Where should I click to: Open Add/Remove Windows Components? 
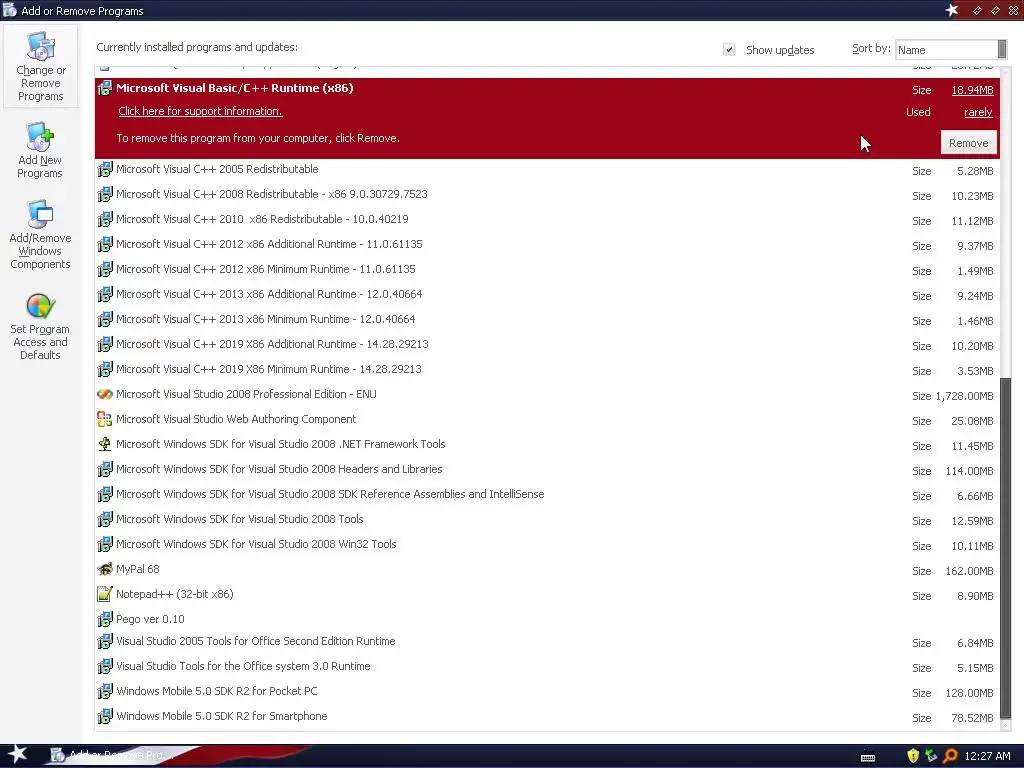(40, 234)
